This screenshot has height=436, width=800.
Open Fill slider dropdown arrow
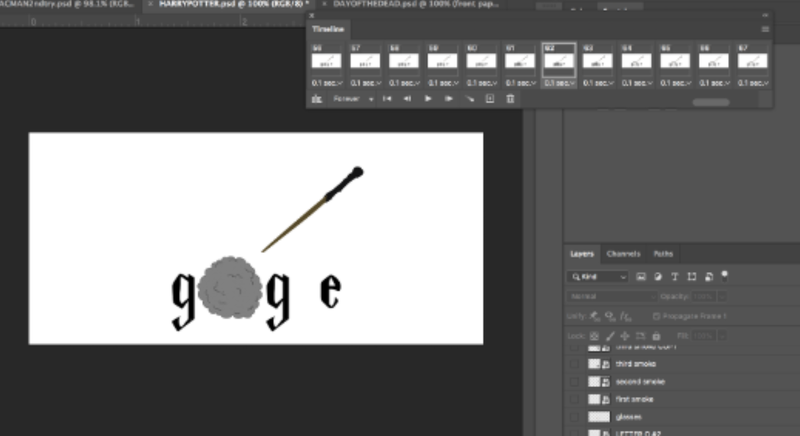(x=722, y=336)
